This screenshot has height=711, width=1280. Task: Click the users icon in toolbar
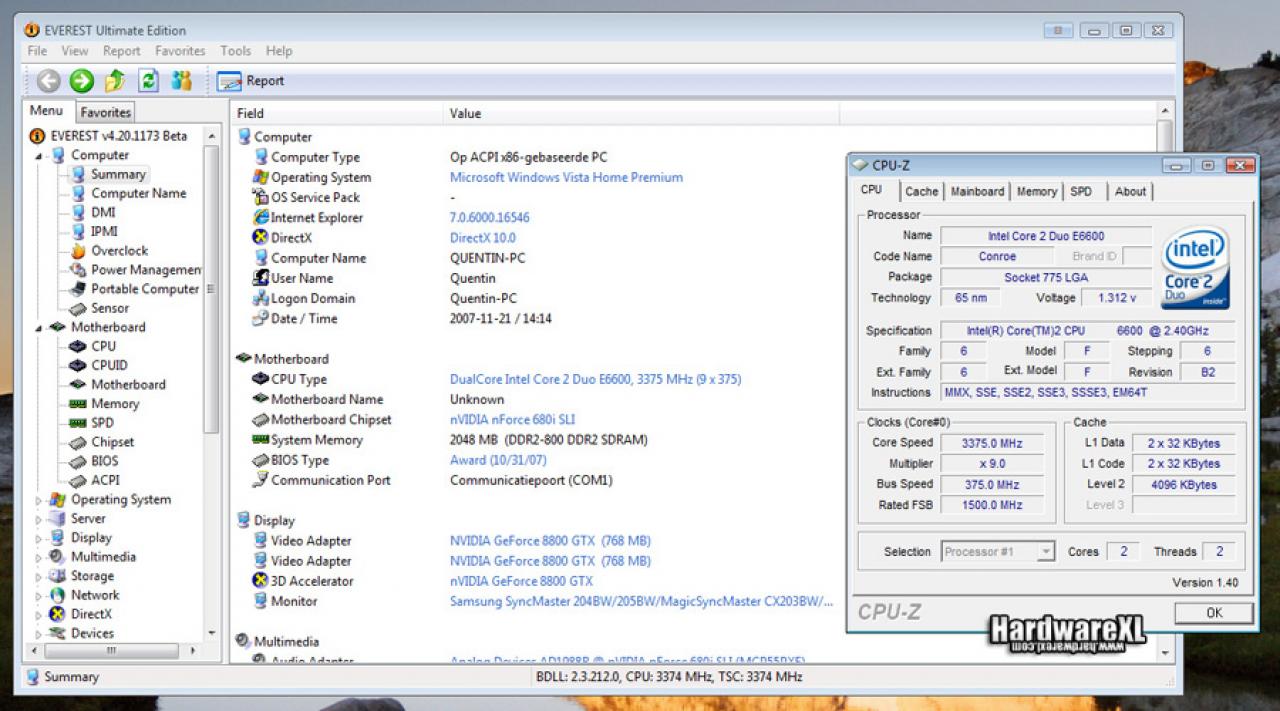(181, 81)
